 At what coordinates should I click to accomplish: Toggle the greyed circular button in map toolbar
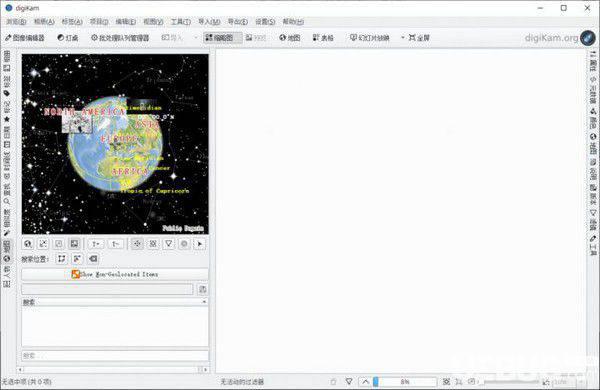pos(184,244)
